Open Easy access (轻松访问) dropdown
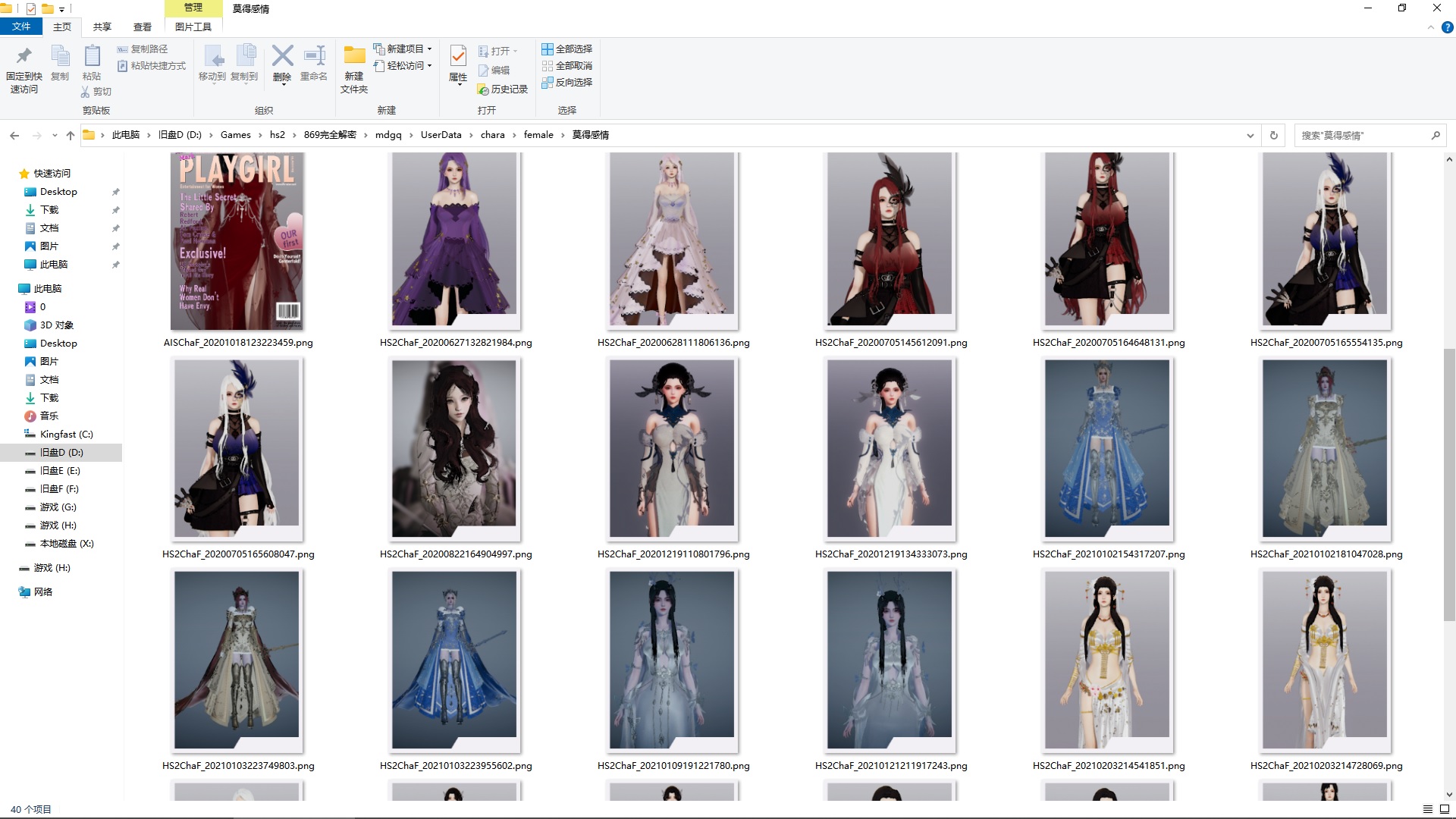 [403, 66]
